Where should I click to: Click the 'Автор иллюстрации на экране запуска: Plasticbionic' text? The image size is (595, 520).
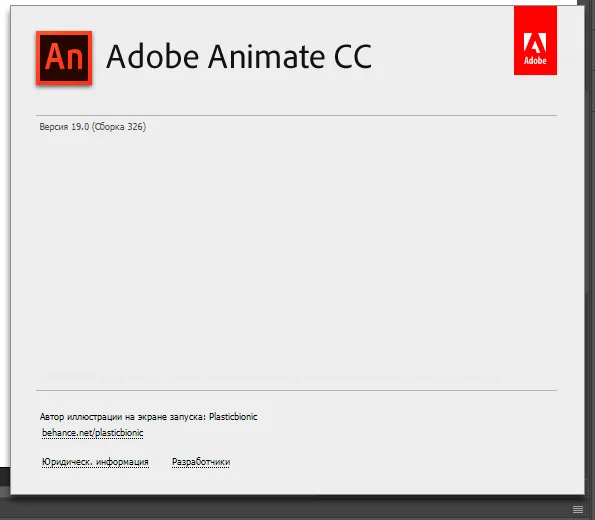[x=148, y=417]
